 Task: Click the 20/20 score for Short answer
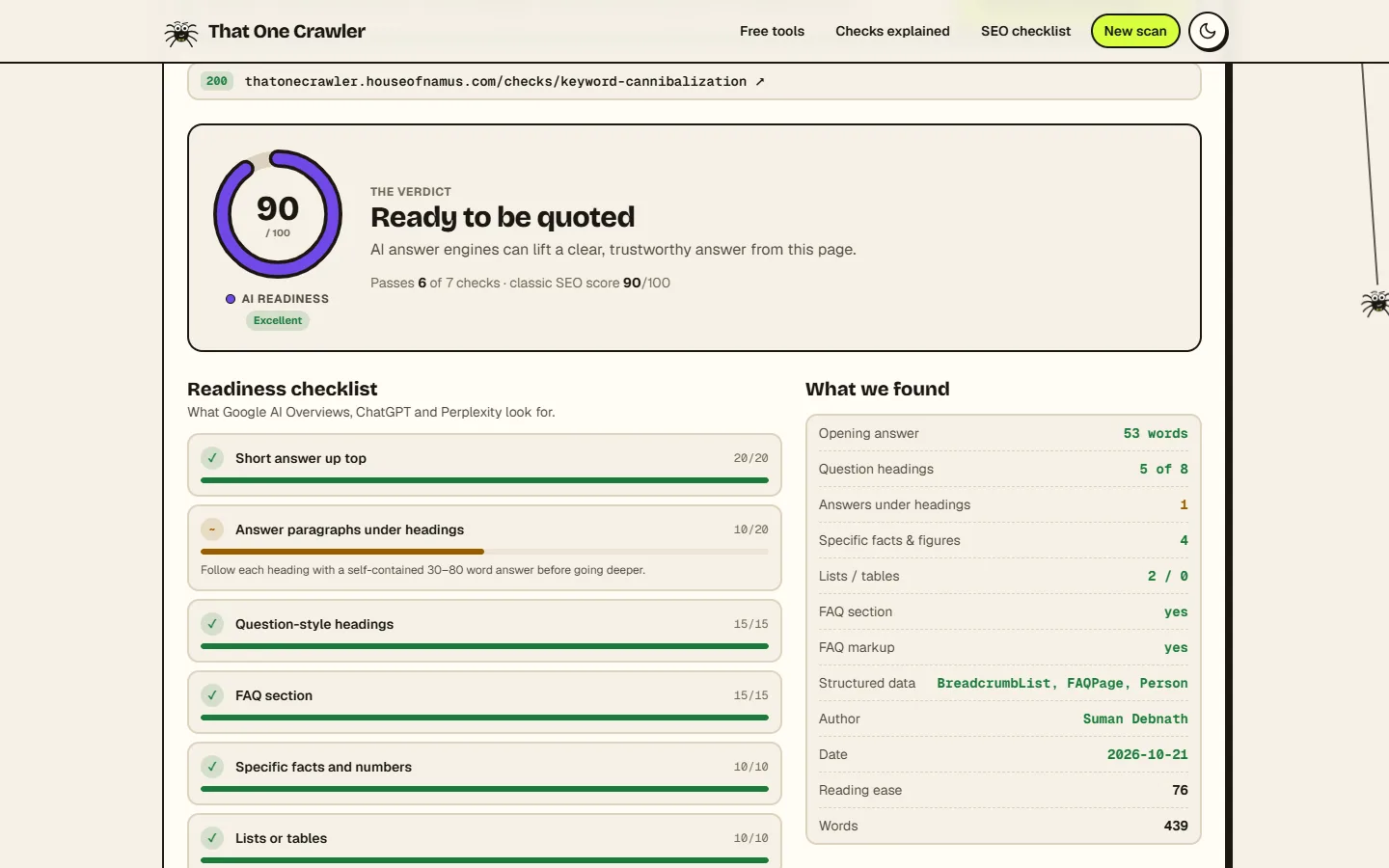click(x=750, y=458)
